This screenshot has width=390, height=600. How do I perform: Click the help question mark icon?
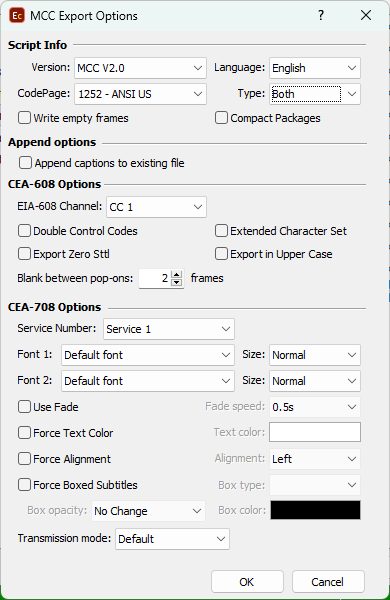pos(321,15)
